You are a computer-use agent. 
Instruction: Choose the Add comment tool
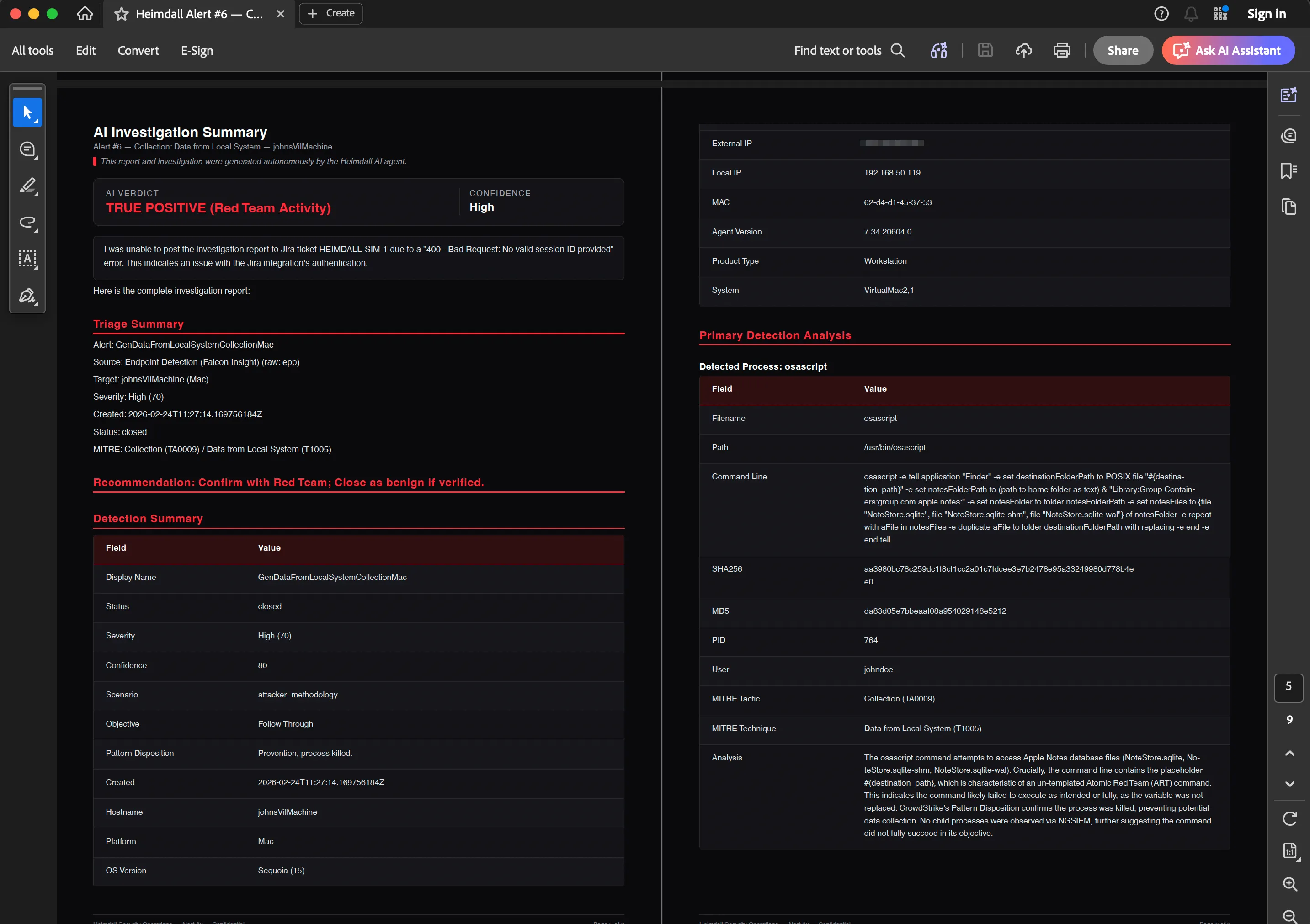pos(27,149)
